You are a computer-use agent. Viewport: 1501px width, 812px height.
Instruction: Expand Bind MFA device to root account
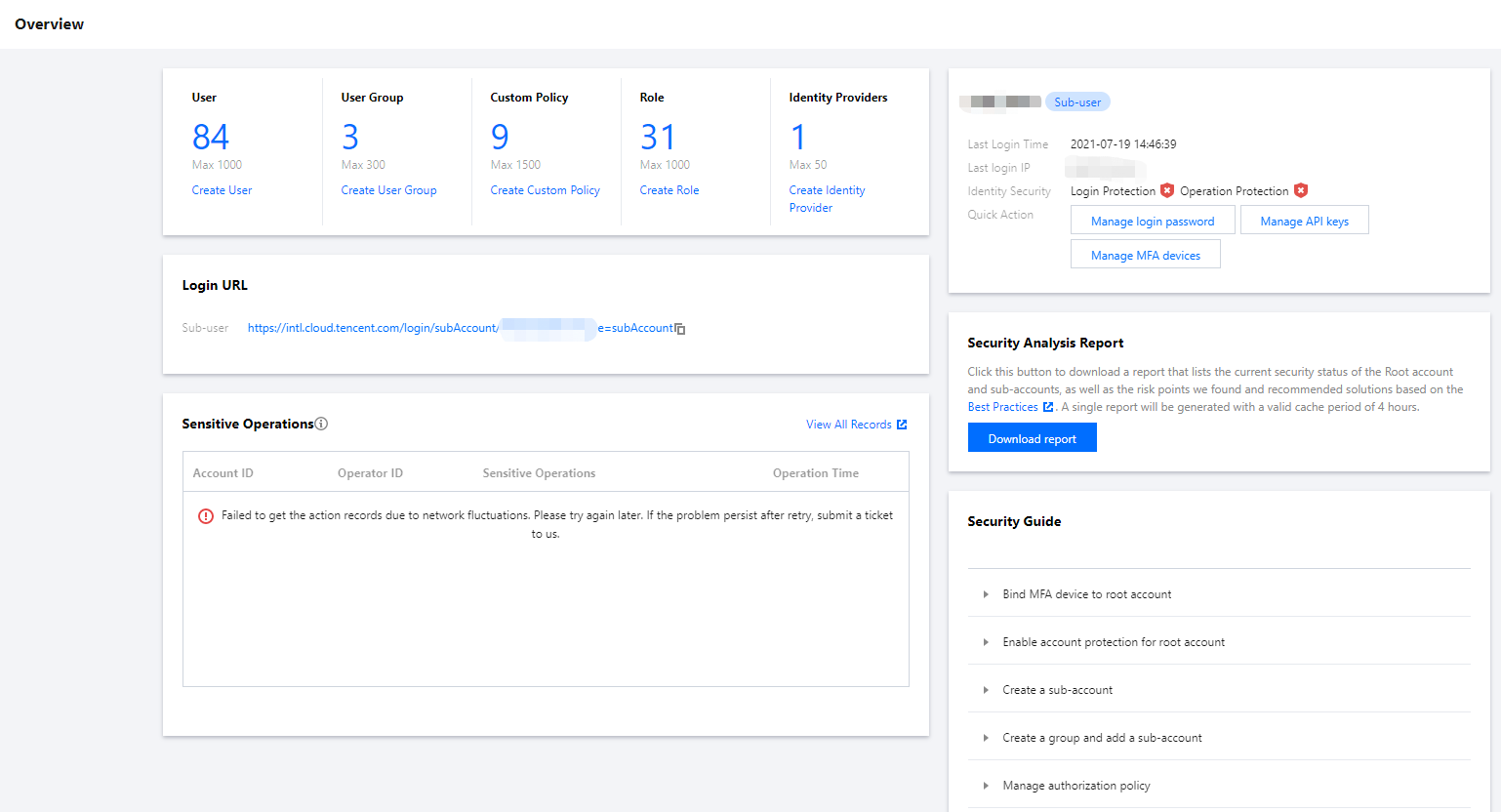tap(986, 594)
